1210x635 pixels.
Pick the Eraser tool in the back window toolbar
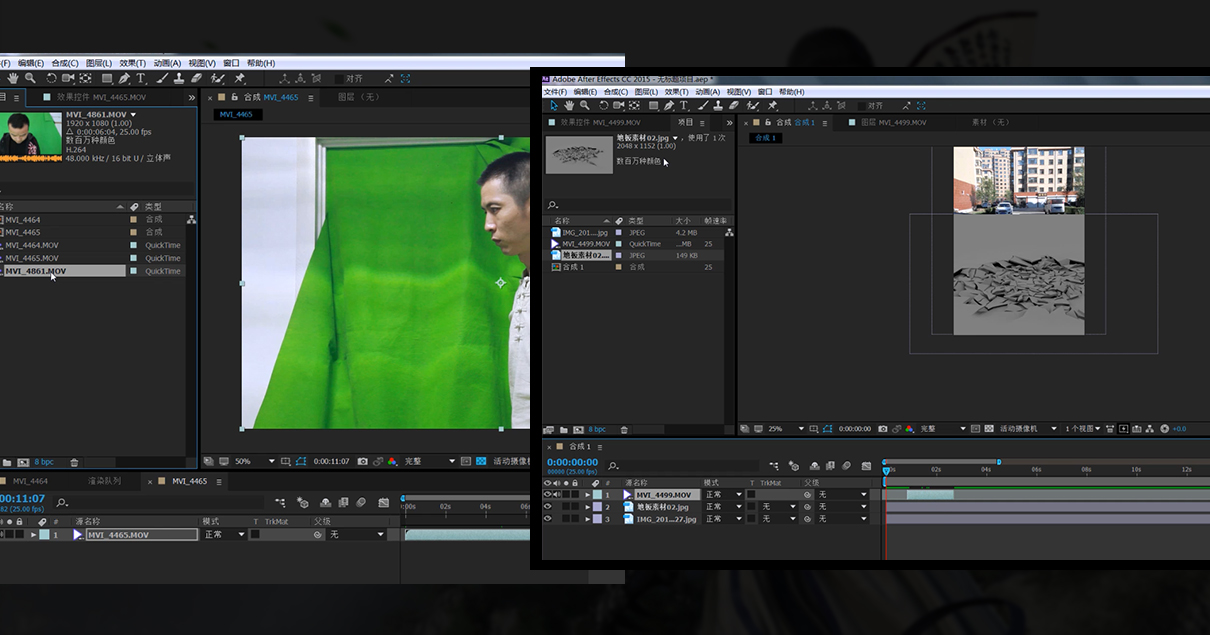[196, 78]
